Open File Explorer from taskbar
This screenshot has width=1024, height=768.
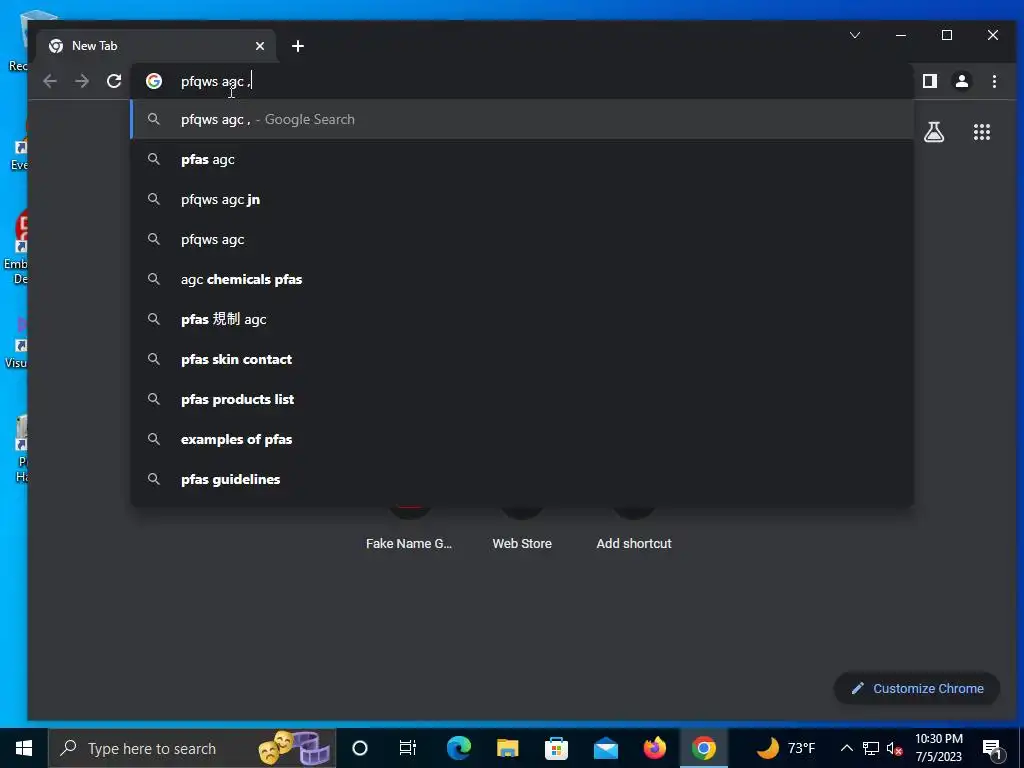click(507, 748)
